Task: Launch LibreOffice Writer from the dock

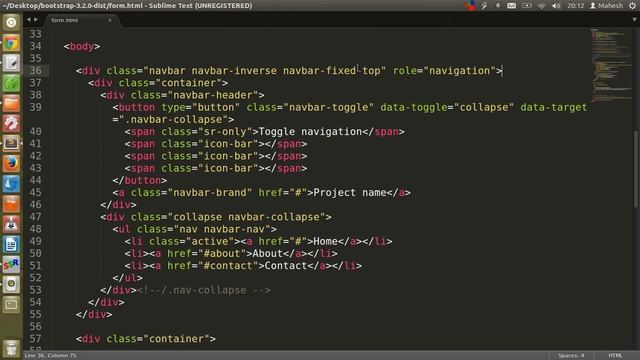Action: (x=11, y=244)
